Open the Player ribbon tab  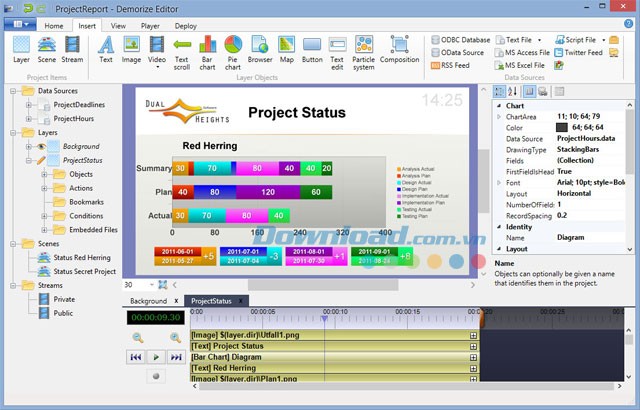coord(150,26)
